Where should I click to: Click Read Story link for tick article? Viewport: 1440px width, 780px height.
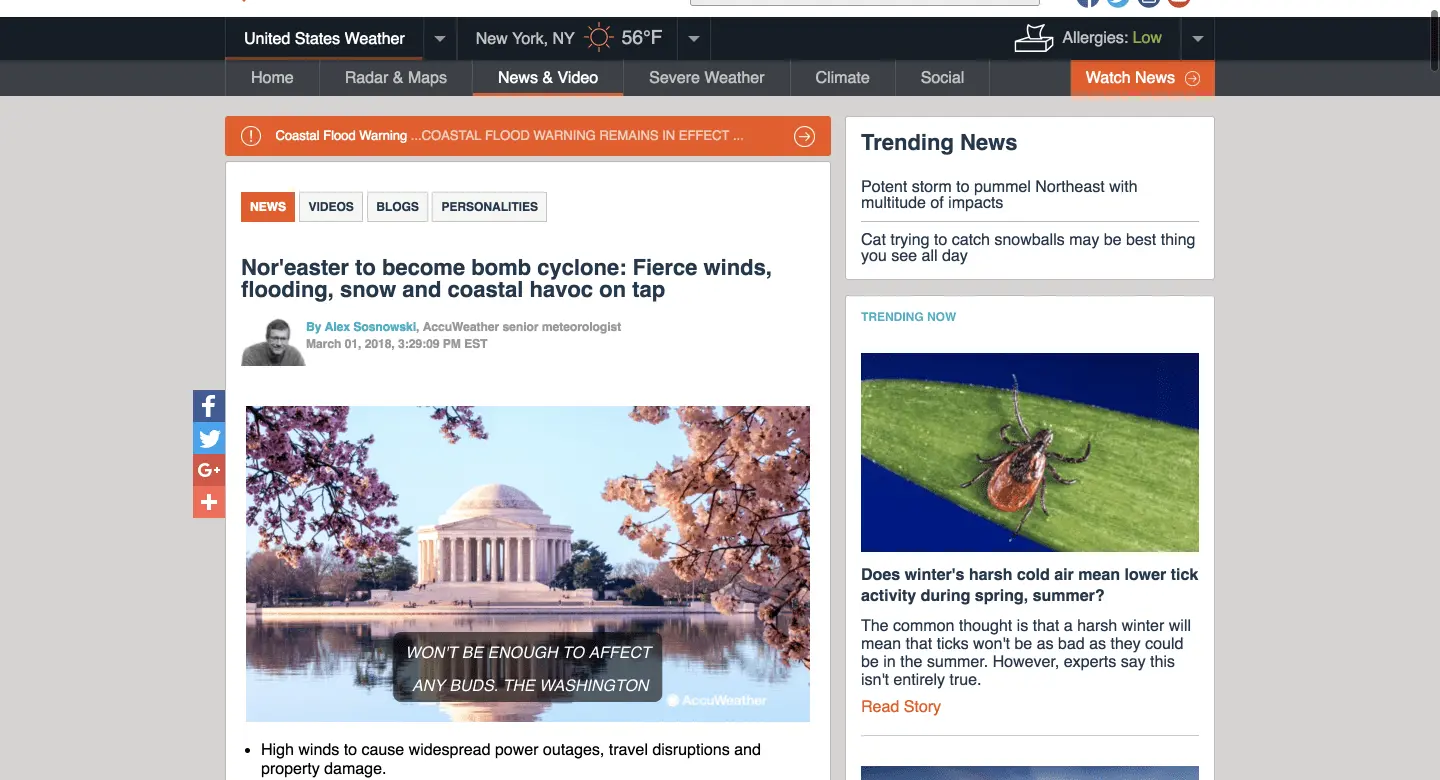[x=901, y=707]
